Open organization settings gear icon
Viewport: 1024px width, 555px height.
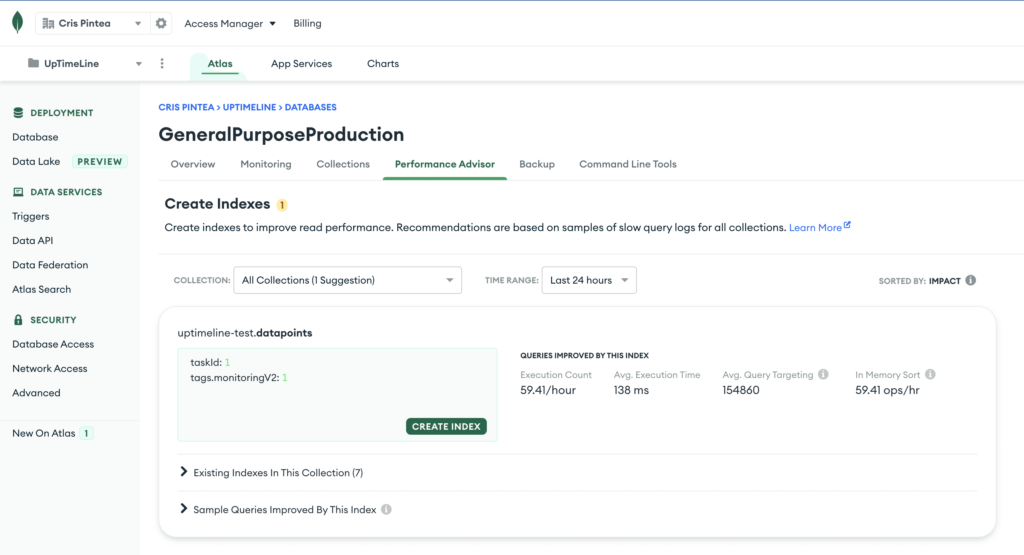click(x=161, y=24)
